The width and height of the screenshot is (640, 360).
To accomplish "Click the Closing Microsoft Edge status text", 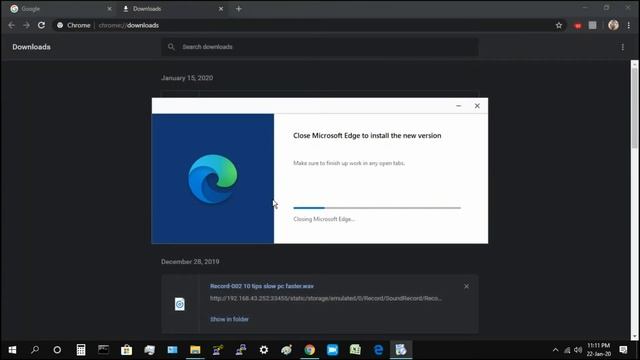I will click(324, 219).
